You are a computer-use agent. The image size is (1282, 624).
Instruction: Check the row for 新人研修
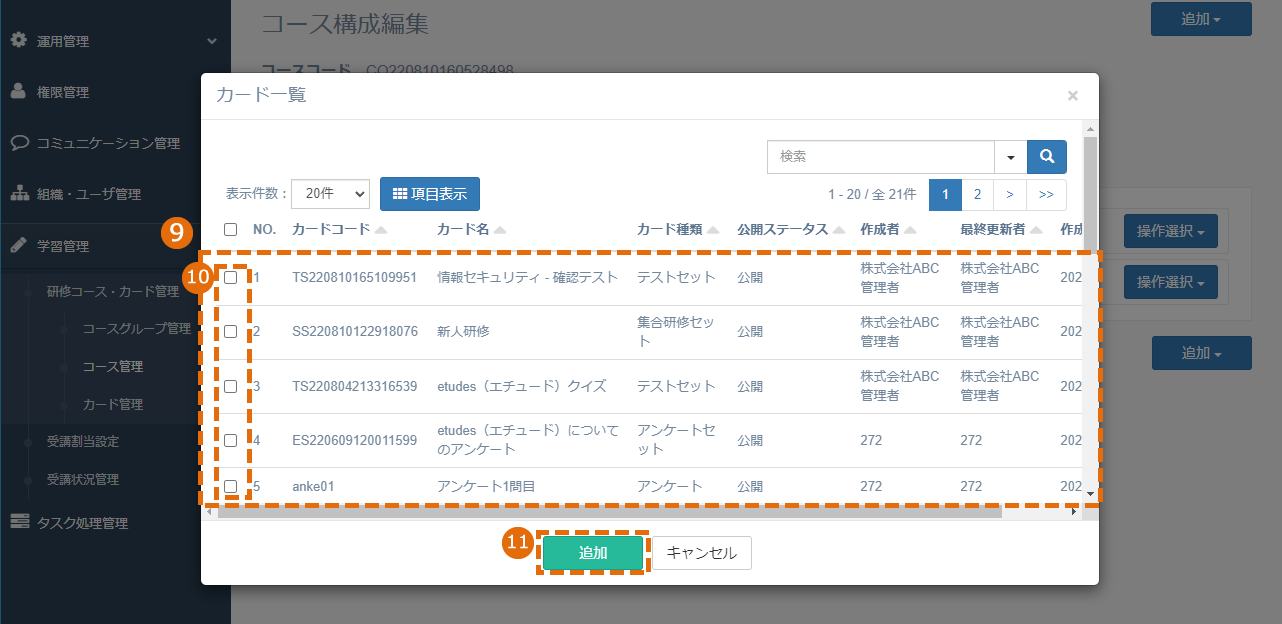point(231,331)
